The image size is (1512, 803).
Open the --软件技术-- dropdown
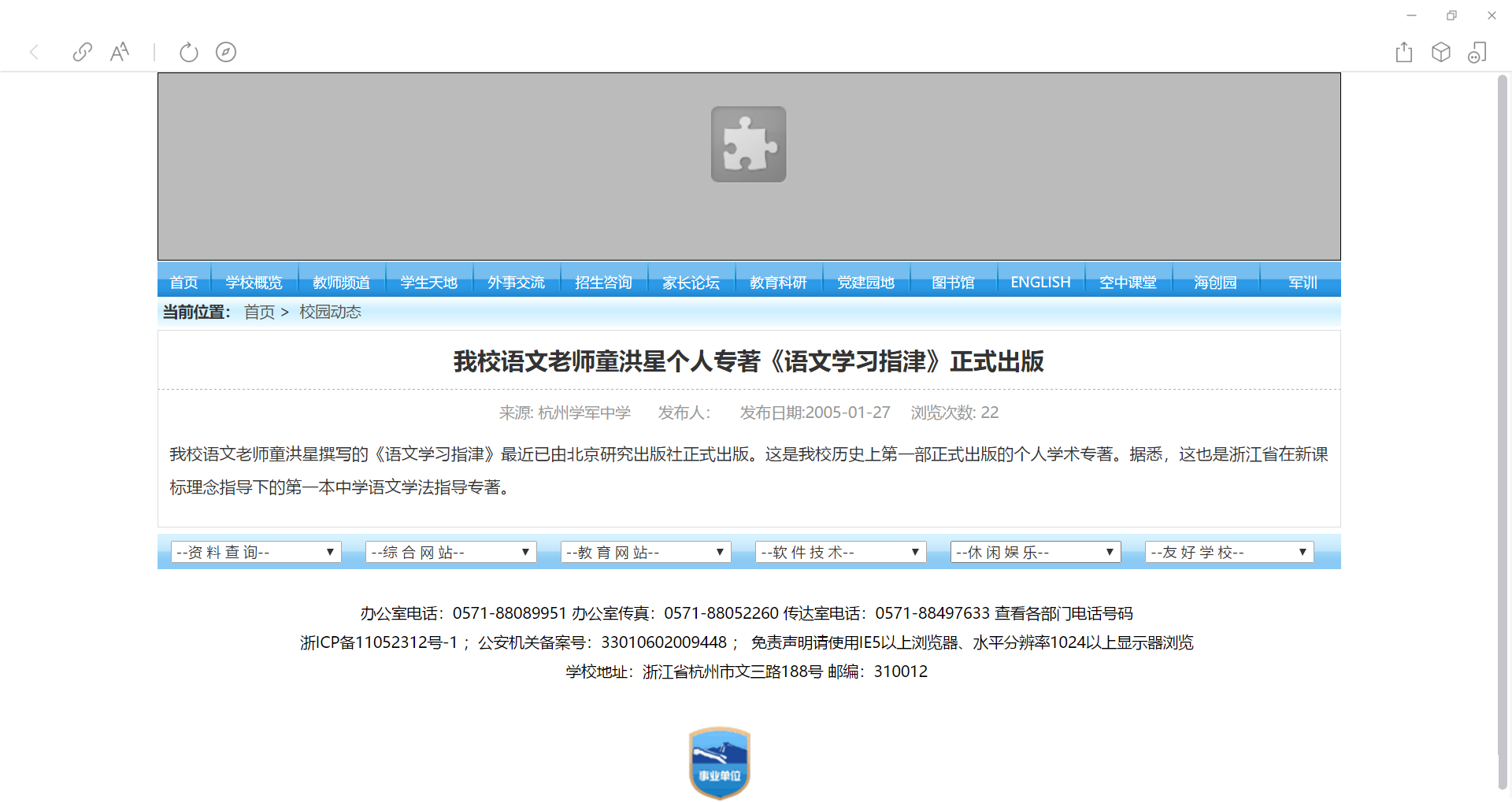coord(841,552)
